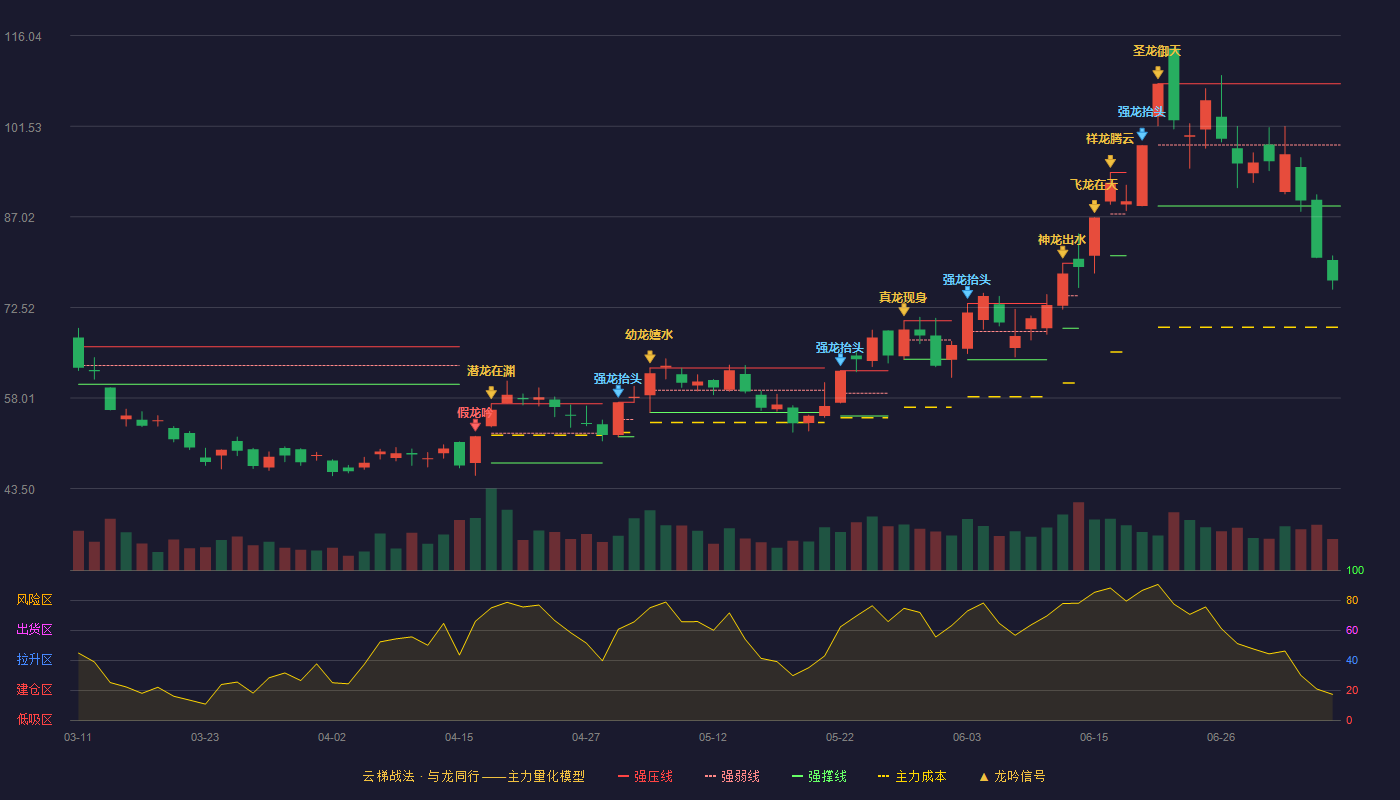
Task: Toggle the 强弱线 legend series
Action: coord(732,776)
